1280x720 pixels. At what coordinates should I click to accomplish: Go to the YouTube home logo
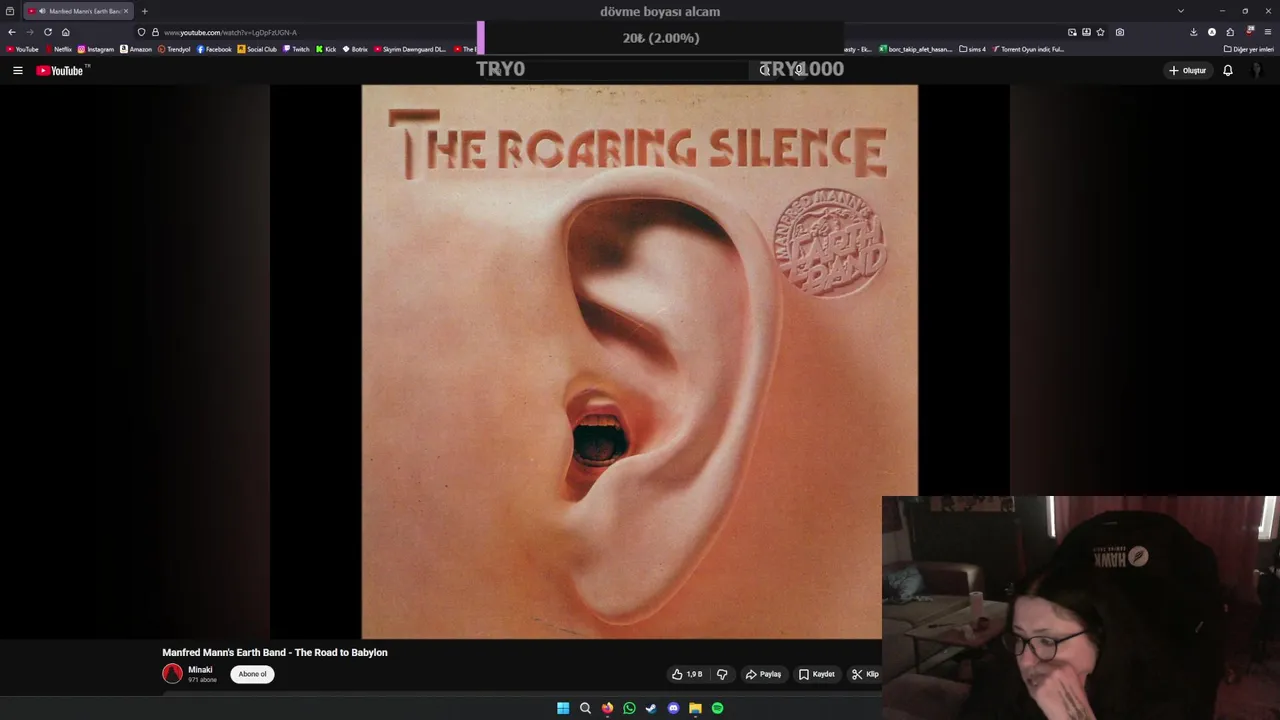(62, 70)
